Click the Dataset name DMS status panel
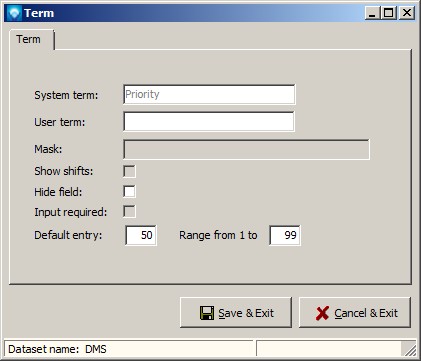The image size is (421, 361). (x=129, y=349)
